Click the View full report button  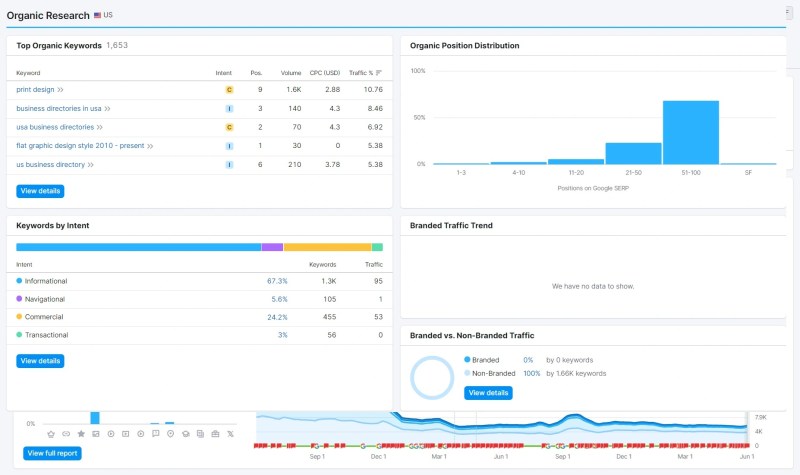(x=52, y=453)
